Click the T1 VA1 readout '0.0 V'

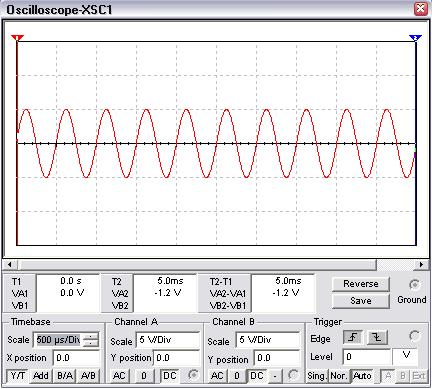pos(72,293)
